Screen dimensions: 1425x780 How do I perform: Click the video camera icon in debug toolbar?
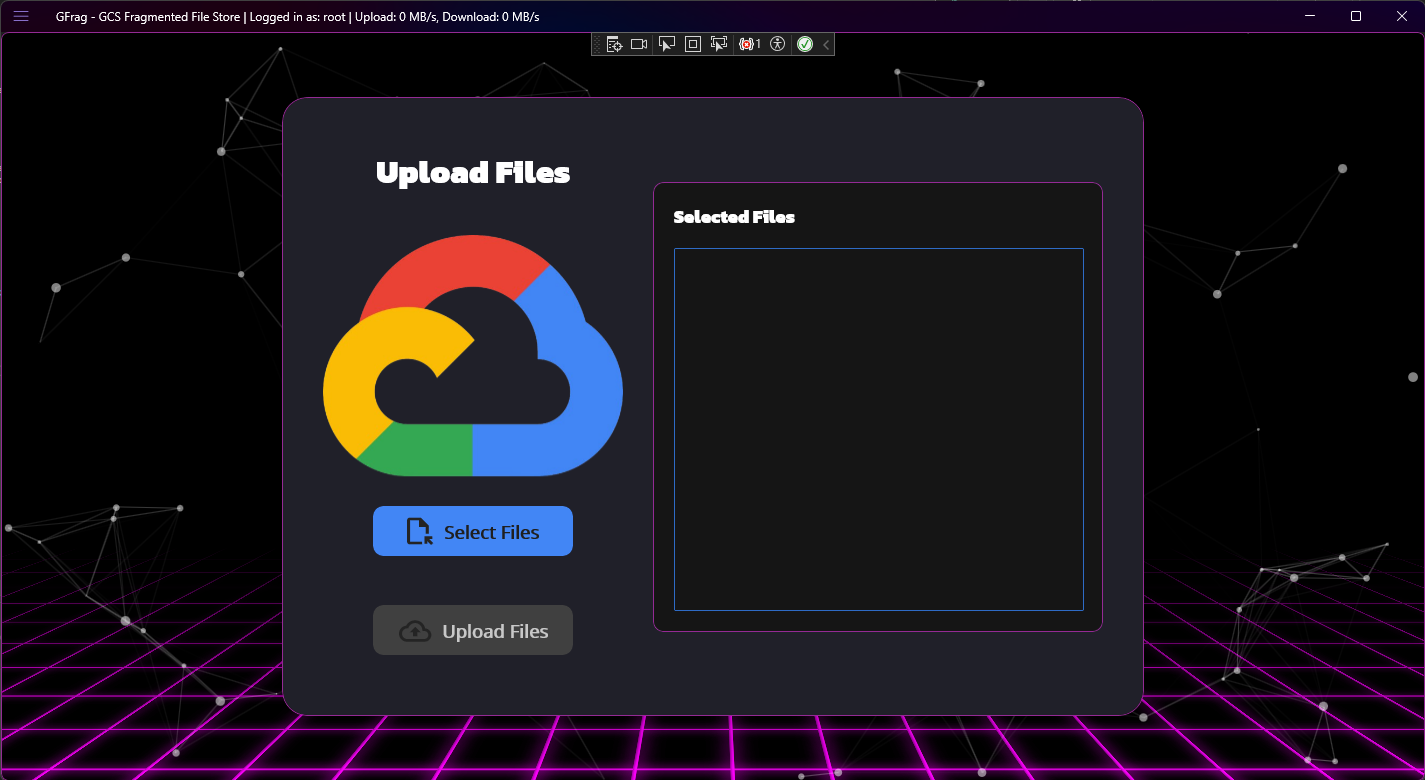tap(640, 44)
